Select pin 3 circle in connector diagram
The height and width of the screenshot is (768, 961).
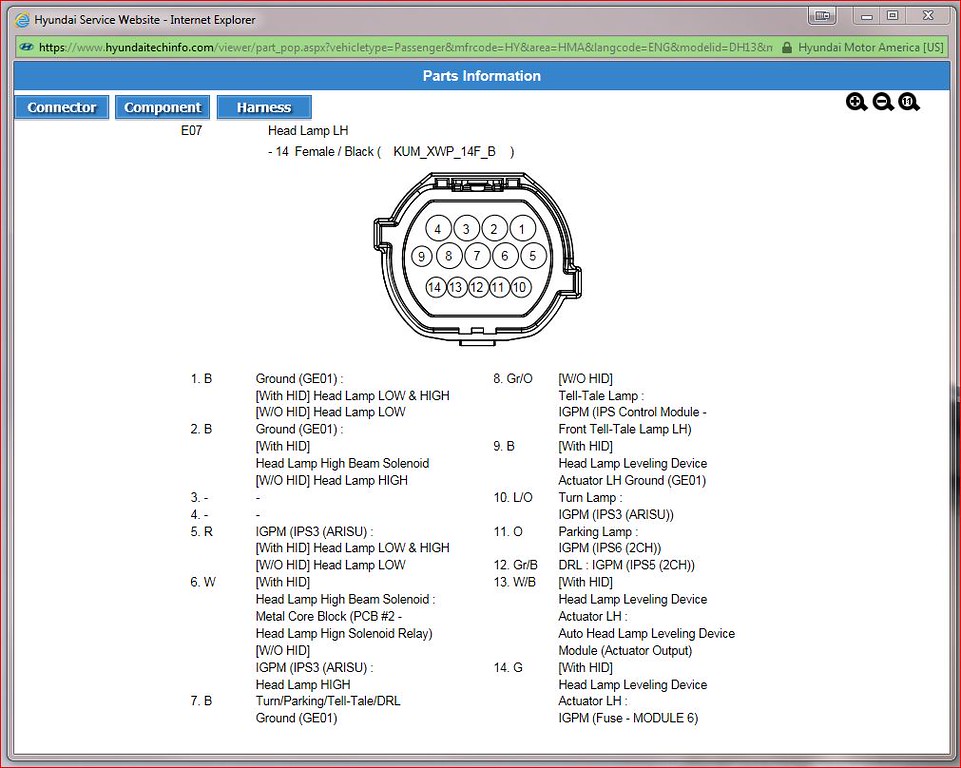(x=466, y=229)
